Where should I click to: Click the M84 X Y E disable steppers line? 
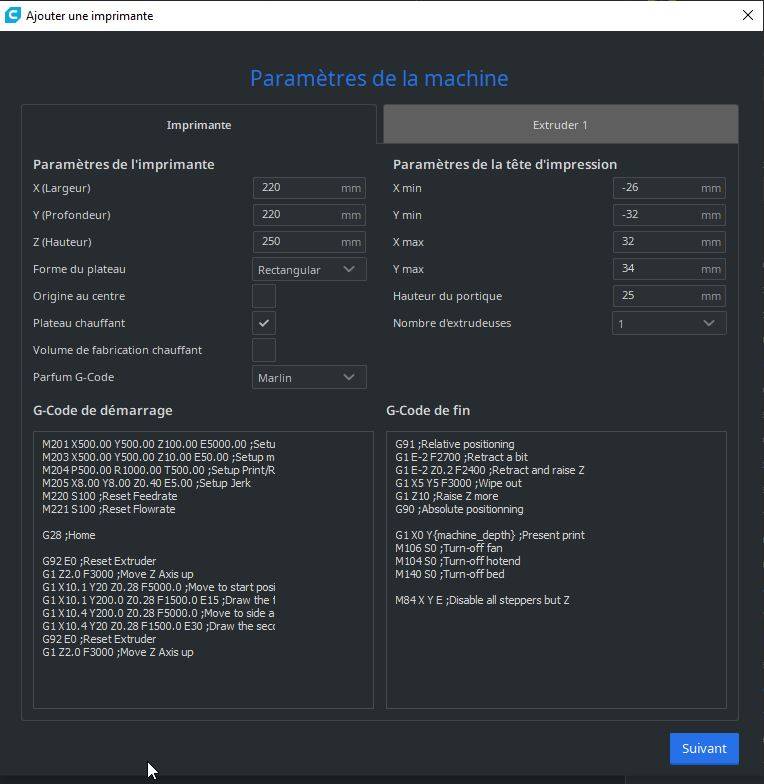[x=482, y=600]
